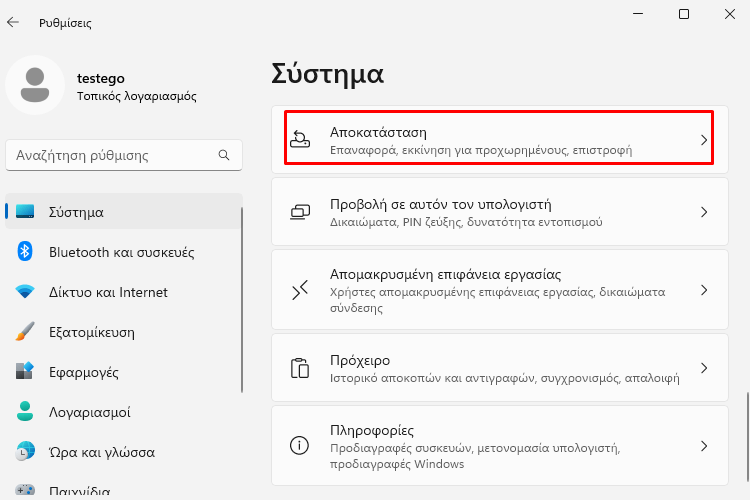This screenshot has width=750, height=500.
Task: Open the Πρόχειρο clipboard settings title
Action: 360,360
